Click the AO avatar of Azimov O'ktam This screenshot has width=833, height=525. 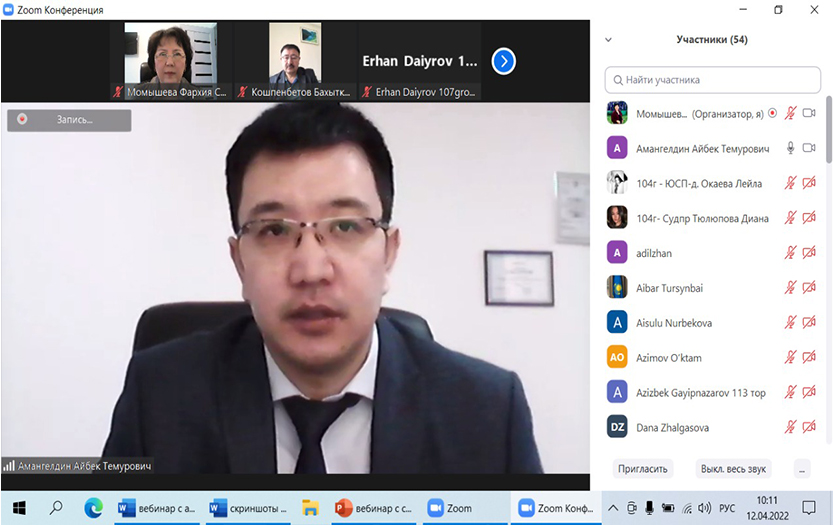(617, 357)
